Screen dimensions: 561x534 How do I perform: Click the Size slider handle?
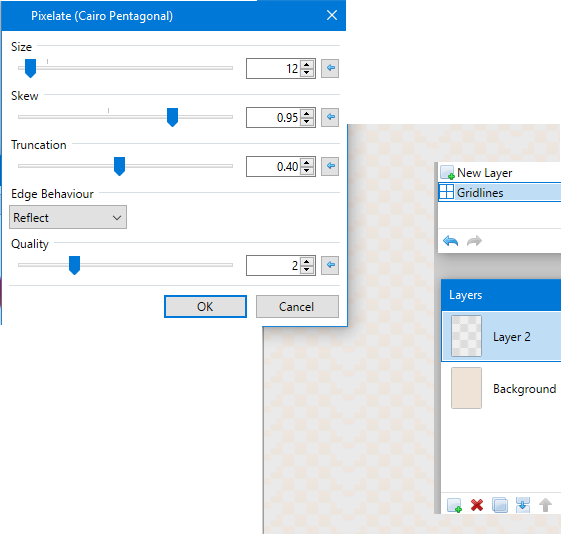30,68
